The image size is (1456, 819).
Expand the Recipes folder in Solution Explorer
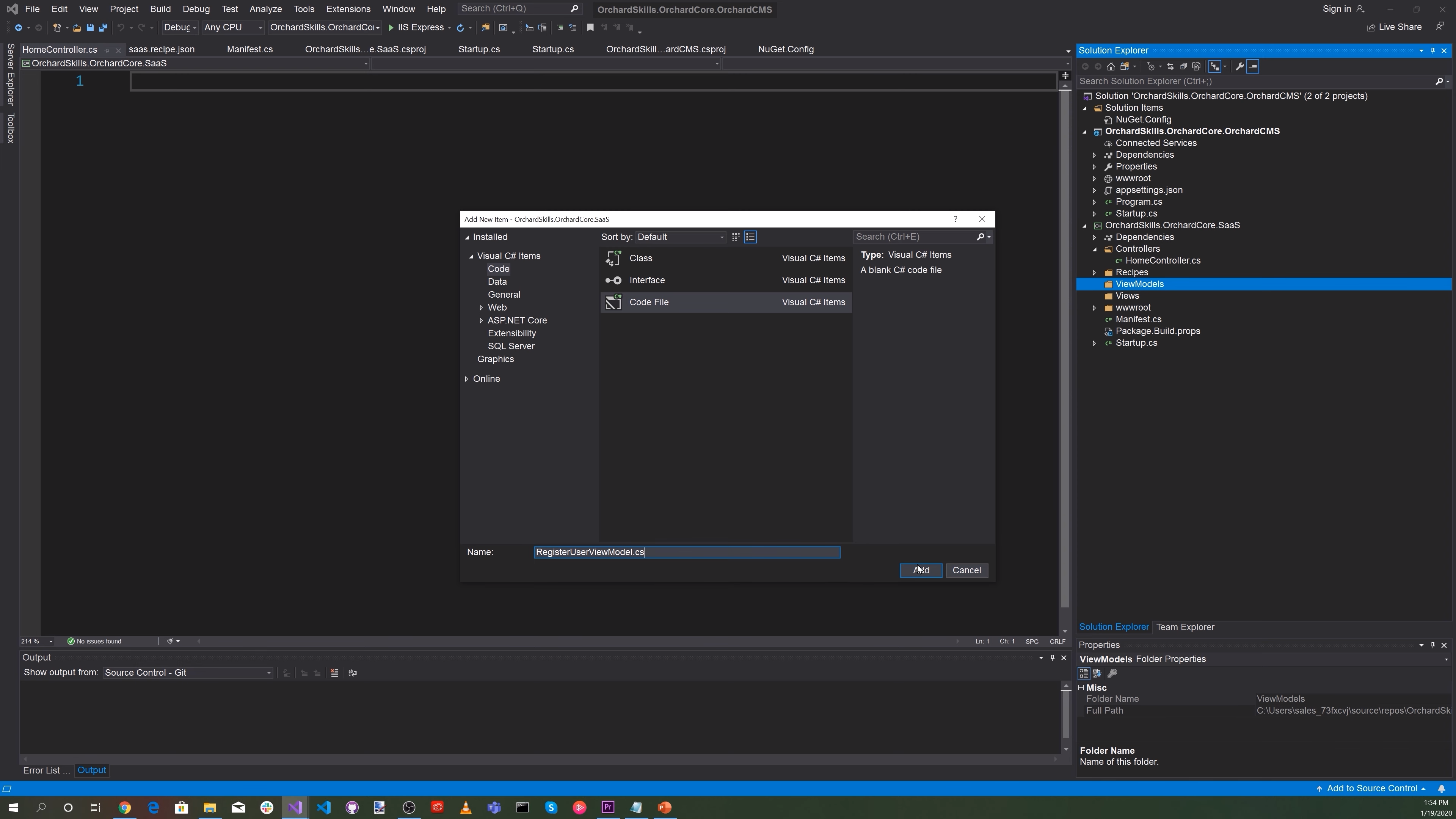pyautogui.click(x=1094, y=273)
